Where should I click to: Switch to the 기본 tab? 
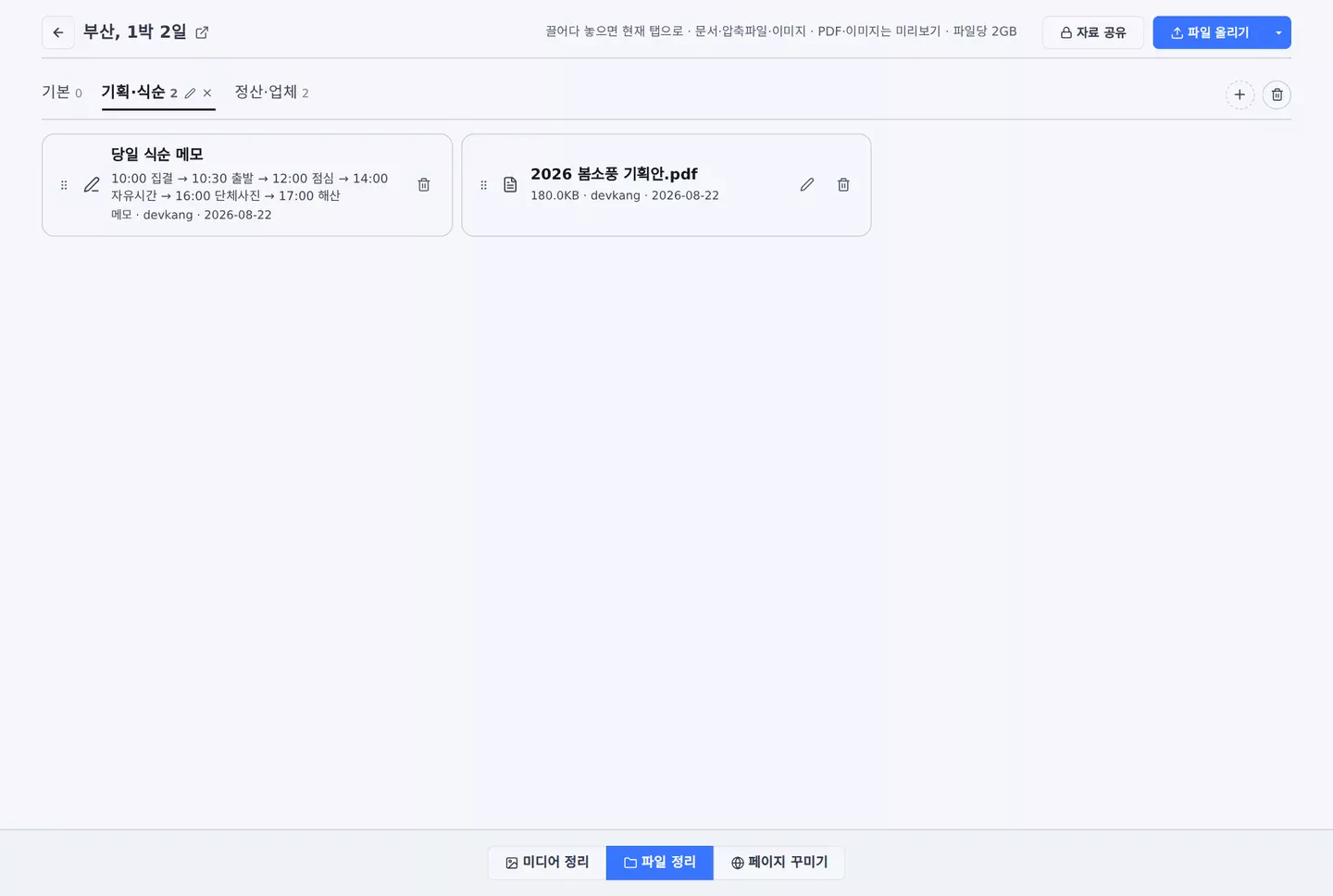(62, 92)
